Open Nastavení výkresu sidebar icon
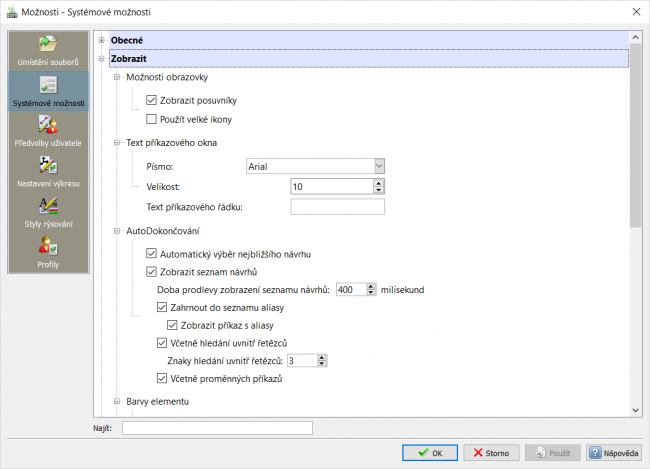The image size is (650, 469). click(48, 165)
